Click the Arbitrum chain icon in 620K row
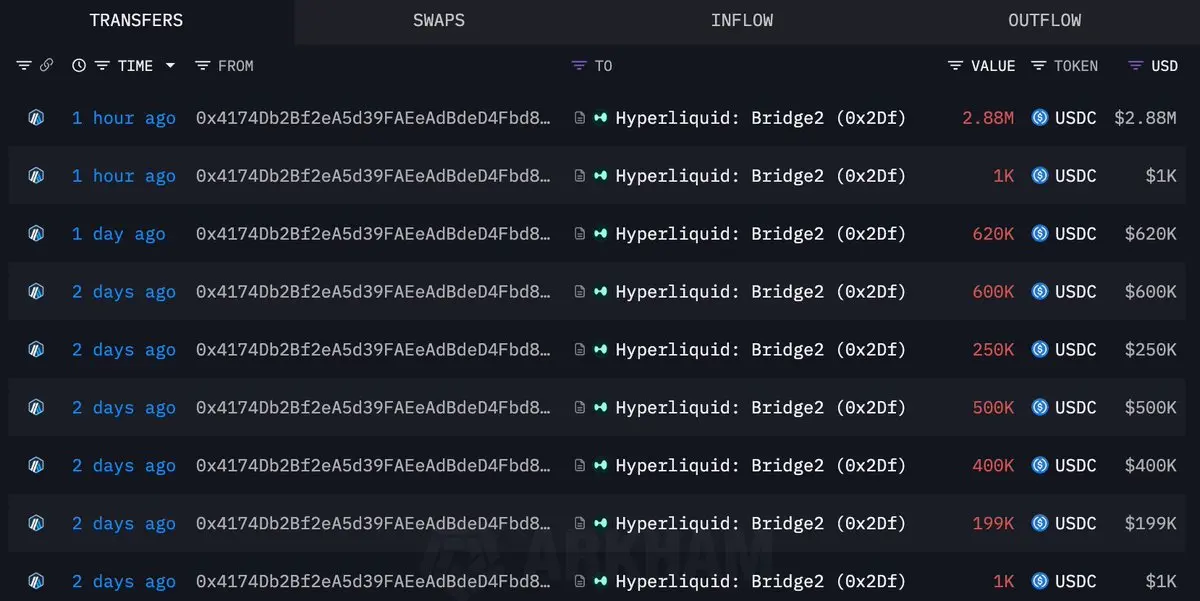 [37, 234]
